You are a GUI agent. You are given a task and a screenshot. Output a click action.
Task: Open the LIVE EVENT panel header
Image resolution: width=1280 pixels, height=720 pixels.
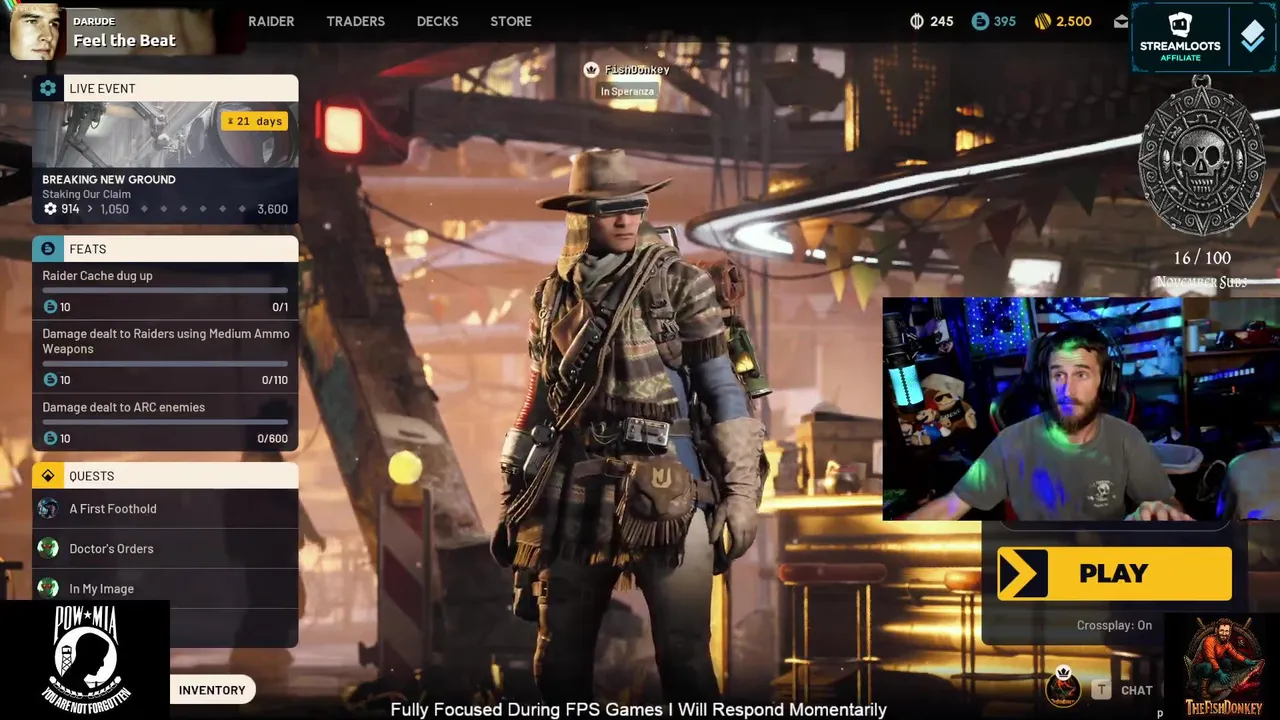coord(165,88)
